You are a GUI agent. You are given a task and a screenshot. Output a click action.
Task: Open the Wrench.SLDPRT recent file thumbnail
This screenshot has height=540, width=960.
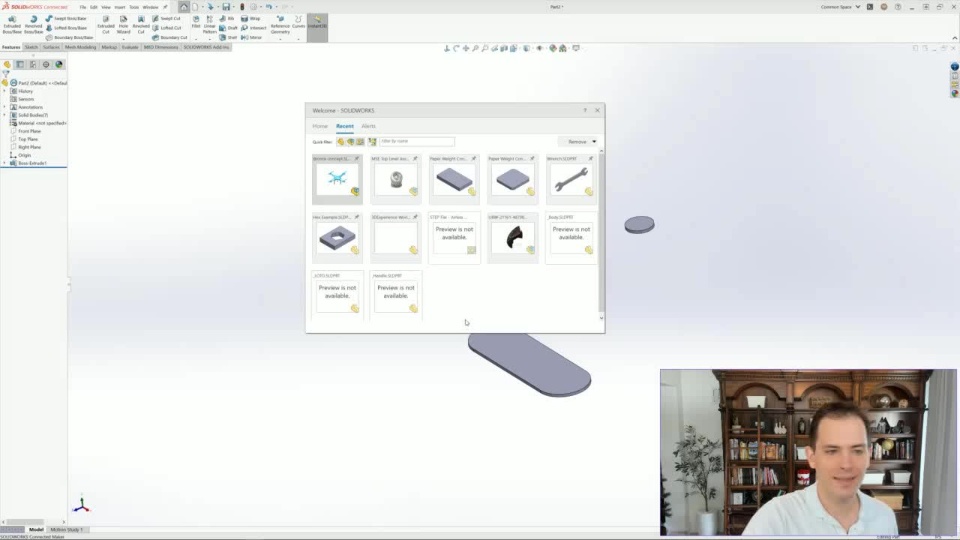pos(571,179)
